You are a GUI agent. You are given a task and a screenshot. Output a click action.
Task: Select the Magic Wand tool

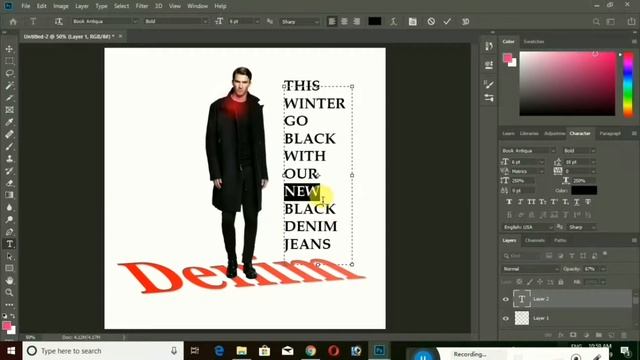point(9,86)
